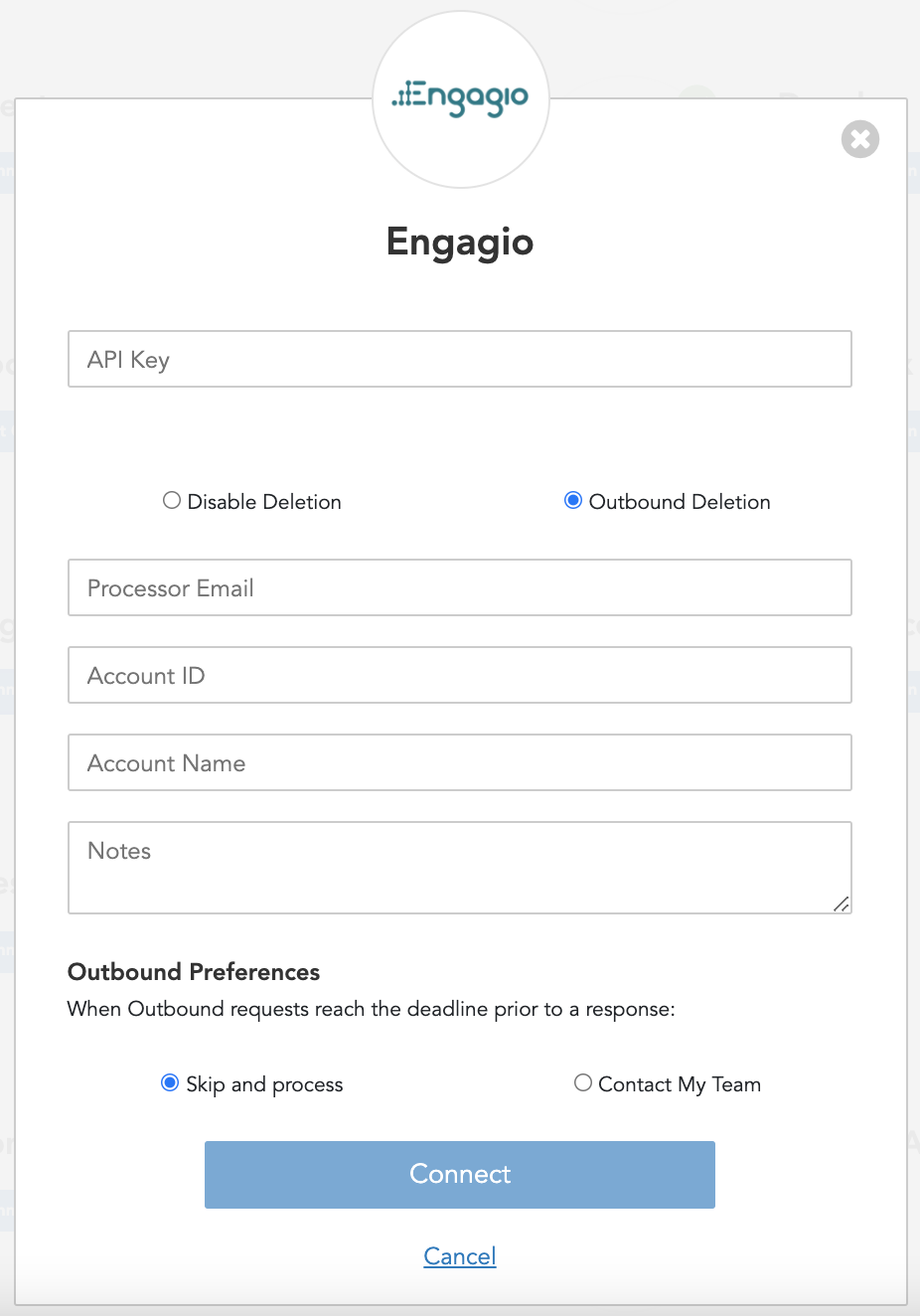Click the 'Outbound Deletion' label text
This screenshot has width=920, height=1316.
(680, 502)
